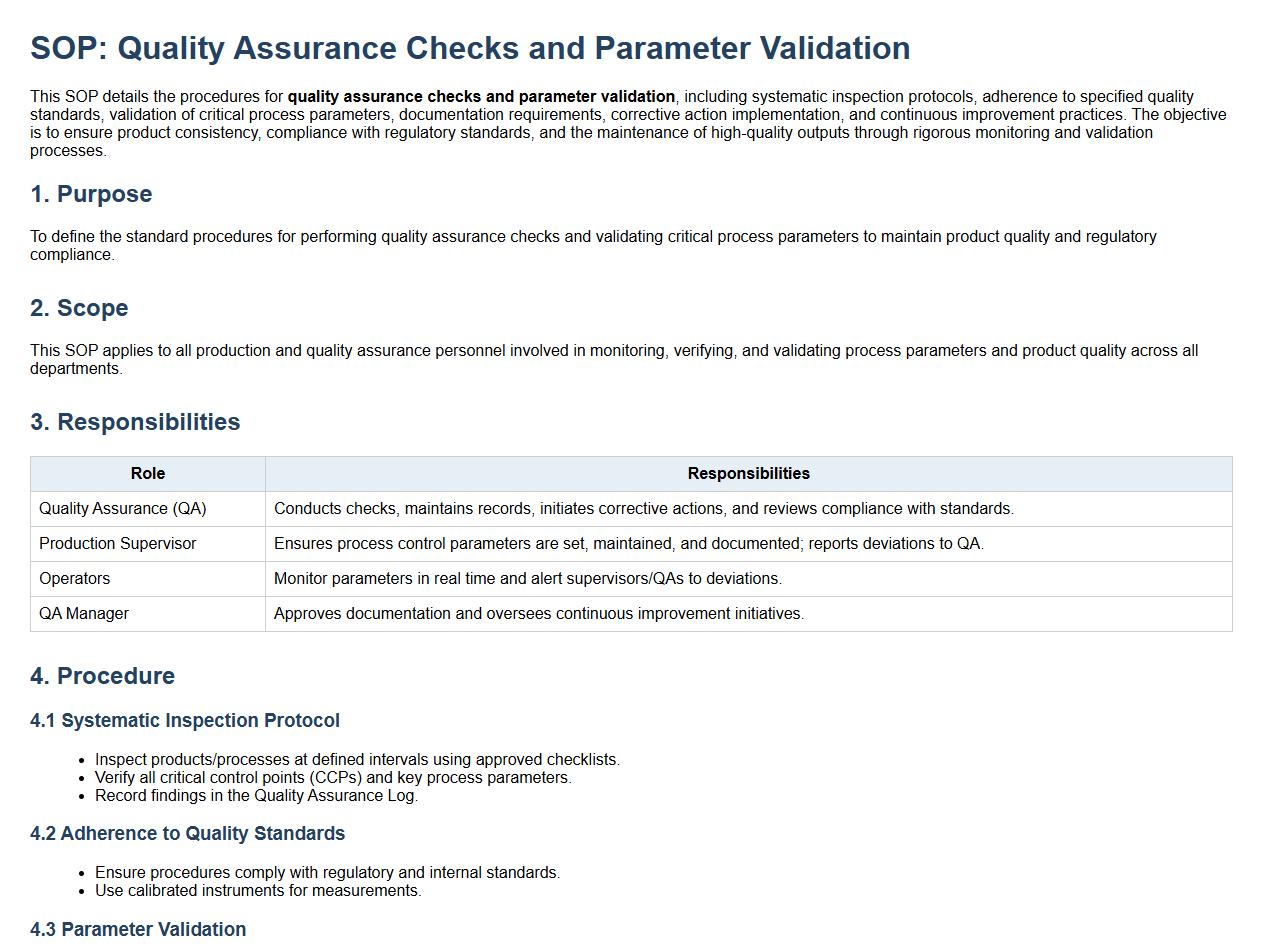Click the '2. Scope' section heading

point(79,308)
